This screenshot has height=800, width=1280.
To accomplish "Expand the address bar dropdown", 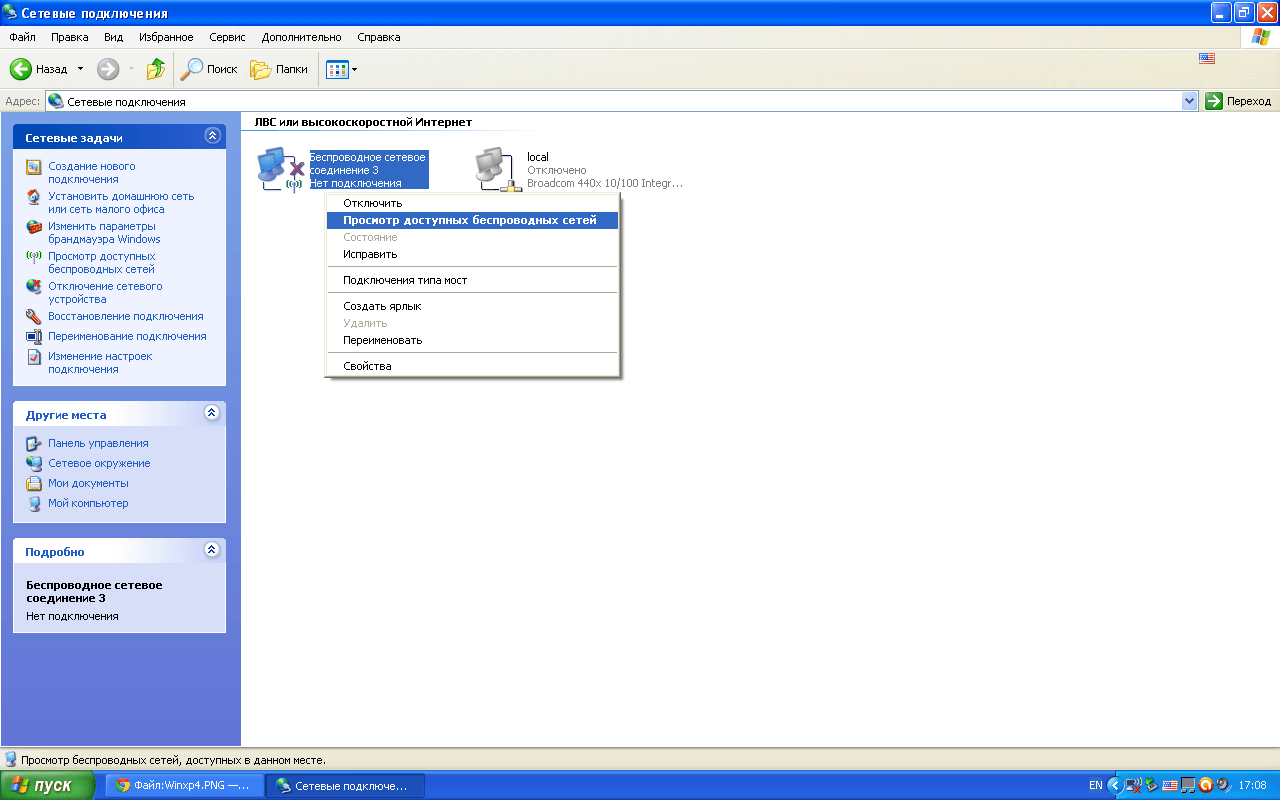I will click(1189, 101).
